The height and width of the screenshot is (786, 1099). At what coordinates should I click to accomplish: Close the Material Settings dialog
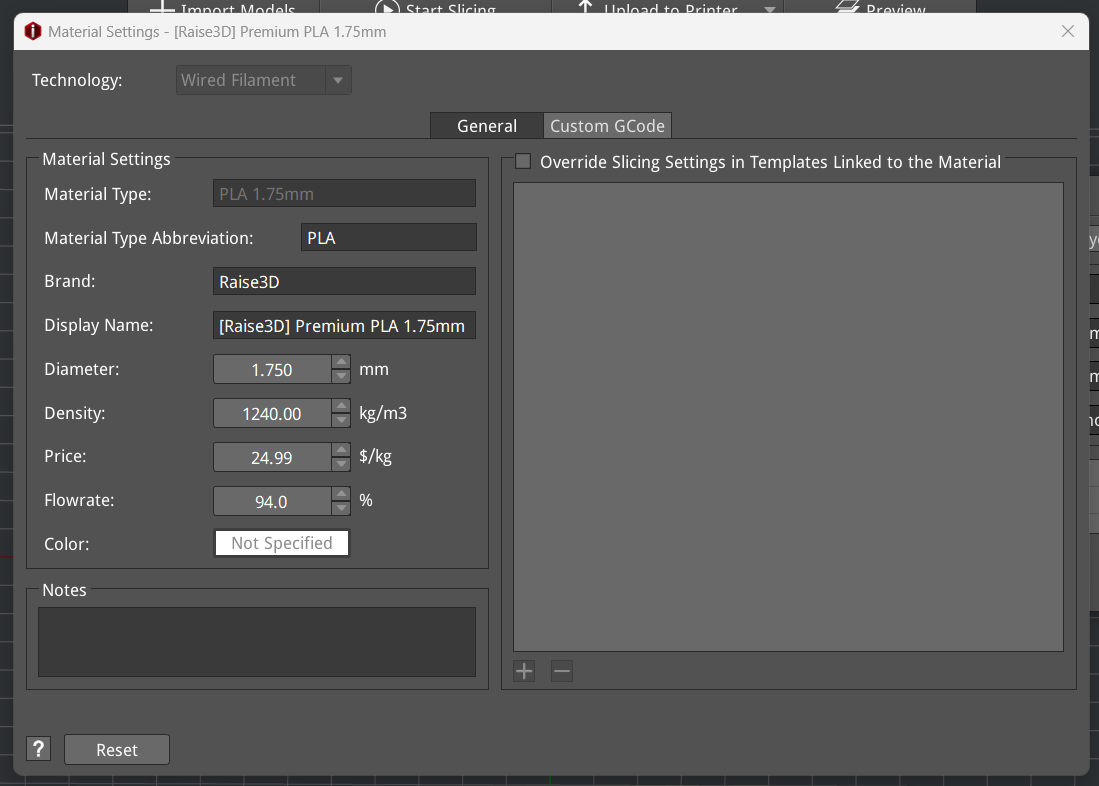[x=1067, y=32]
